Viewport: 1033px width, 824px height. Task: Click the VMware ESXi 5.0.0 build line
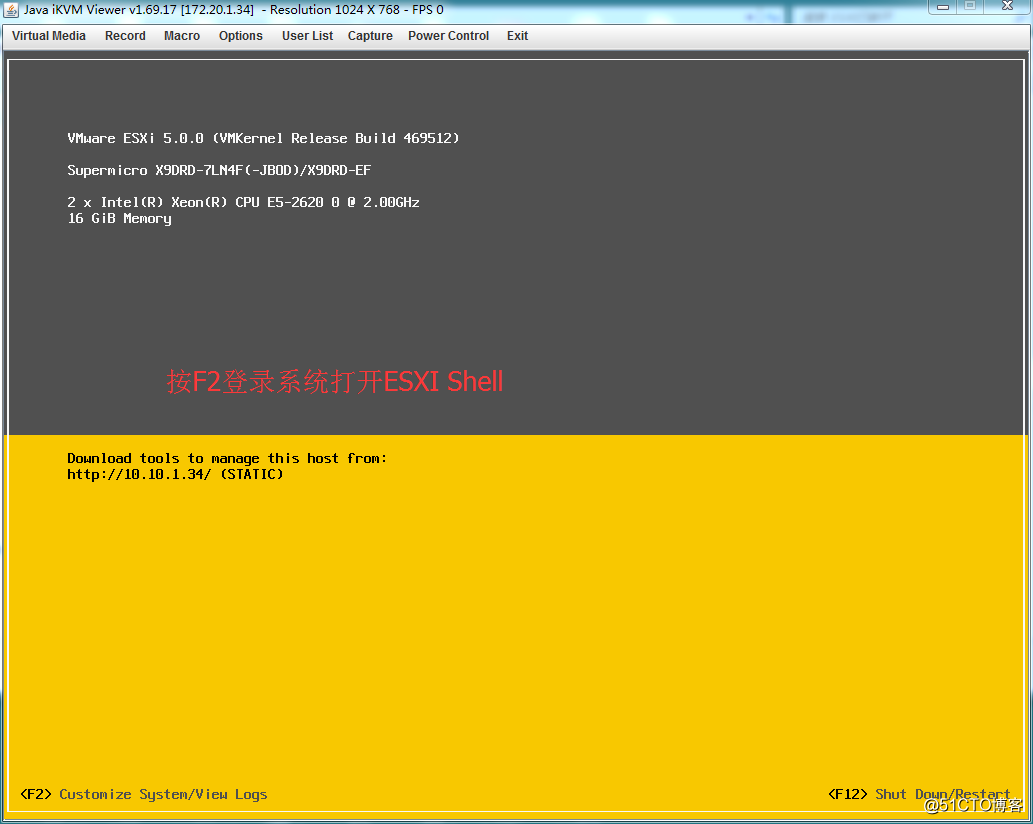click(x=264, y=138)
